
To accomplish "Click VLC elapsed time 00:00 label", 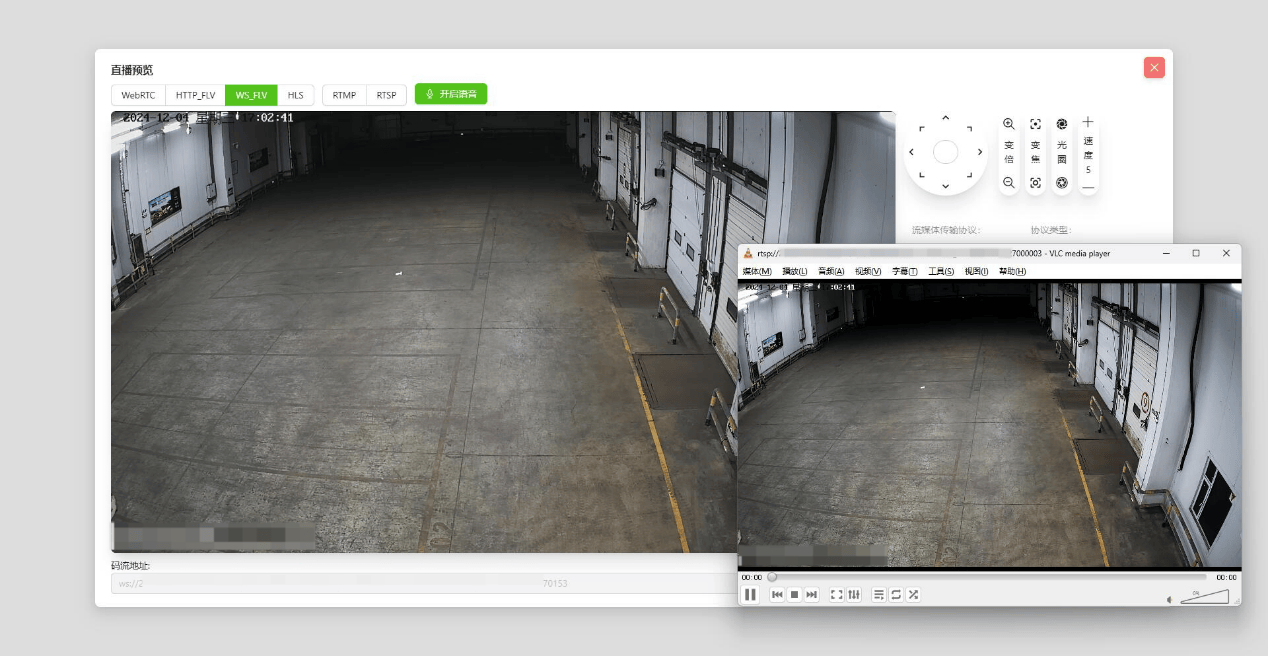I will click(751, 577).
